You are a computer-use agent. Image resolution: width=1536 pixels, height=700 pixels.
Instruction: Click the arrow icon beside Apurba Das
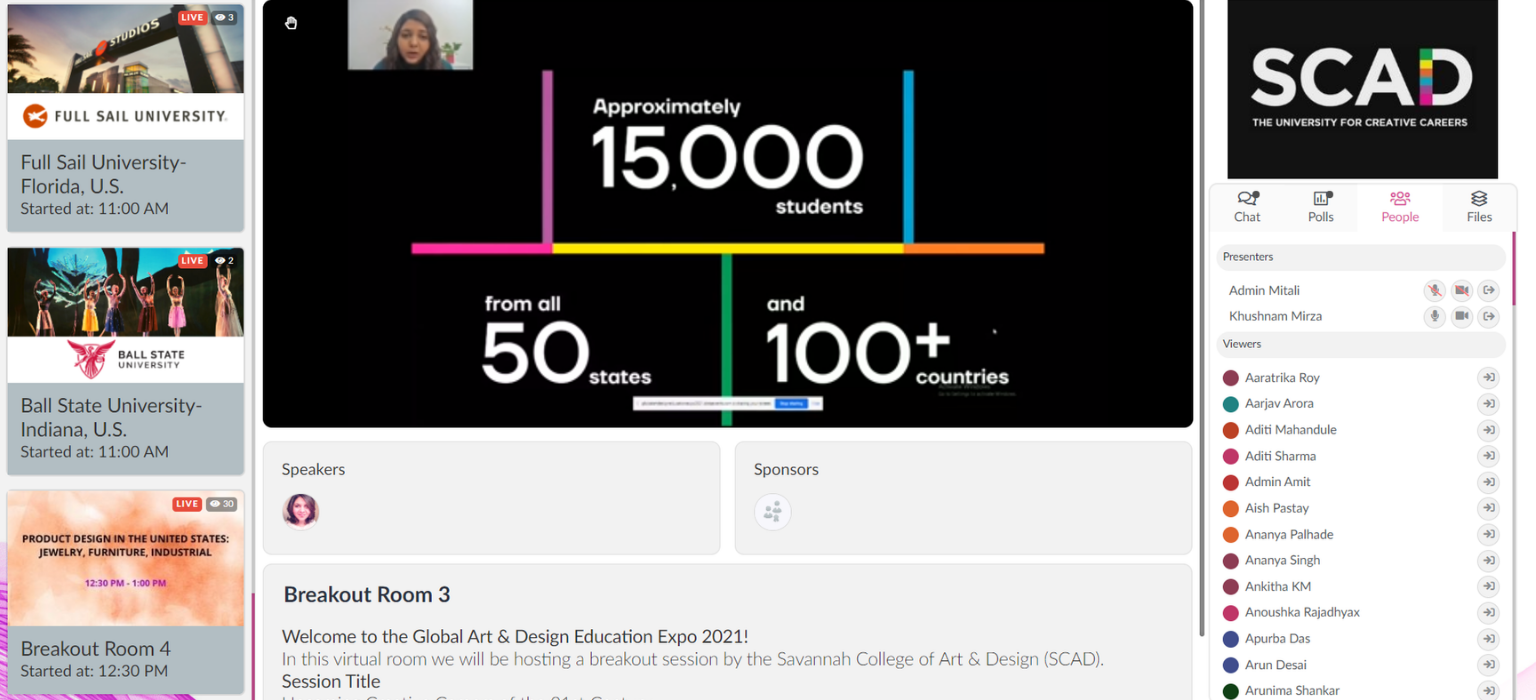(1489, 638)
